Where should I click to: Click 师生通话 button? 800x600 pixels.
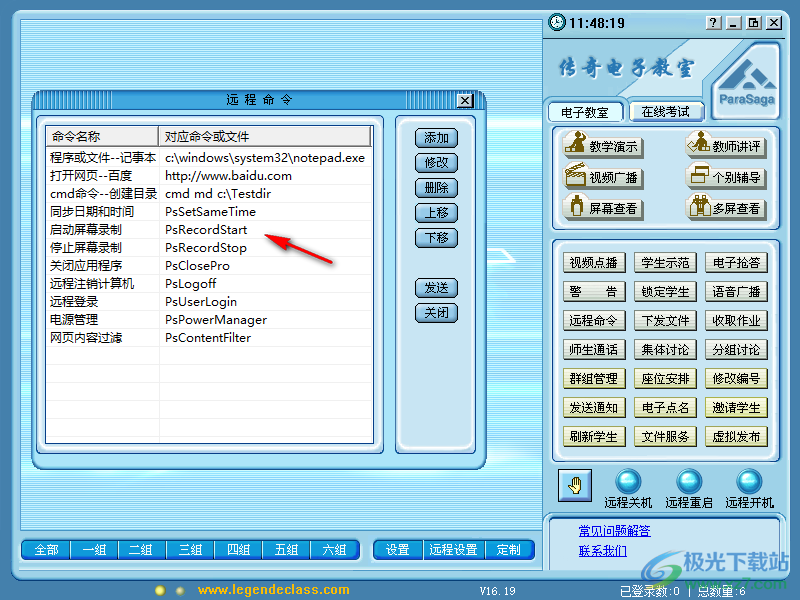tap(594, 350)
